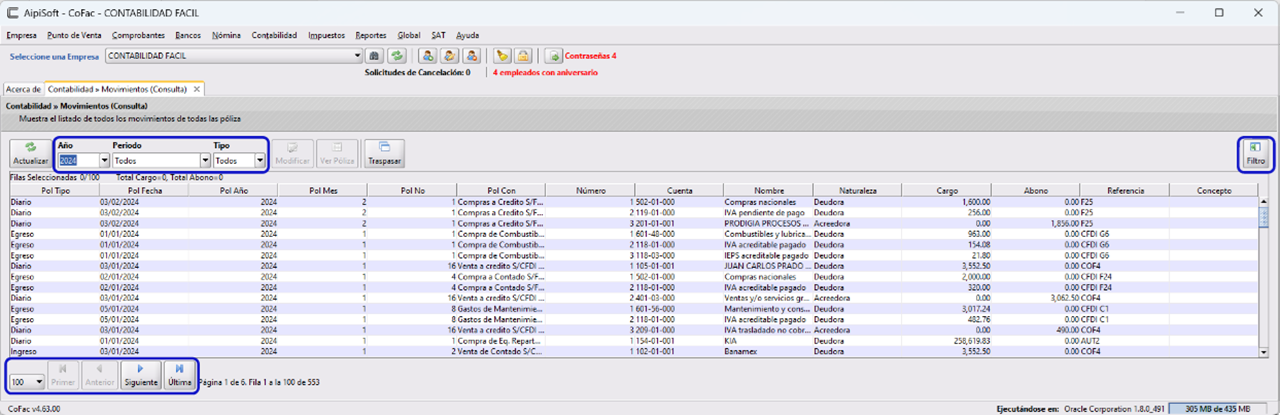Open the Punto de Venta menu
Viewport: 1280px width, 415px height.
point(74,35)
